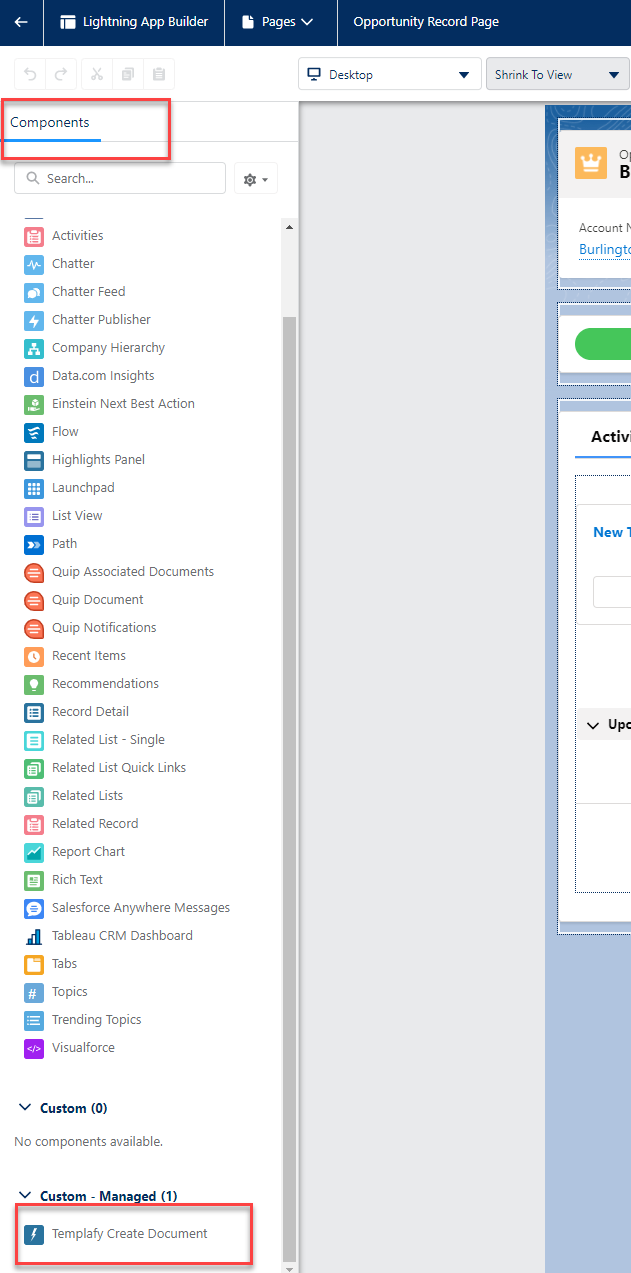Select the Company Hierarchy icon
Image resolution: width=631 pixels, height=1273 pixels.
pyautogui.click(x=34, y=348)
